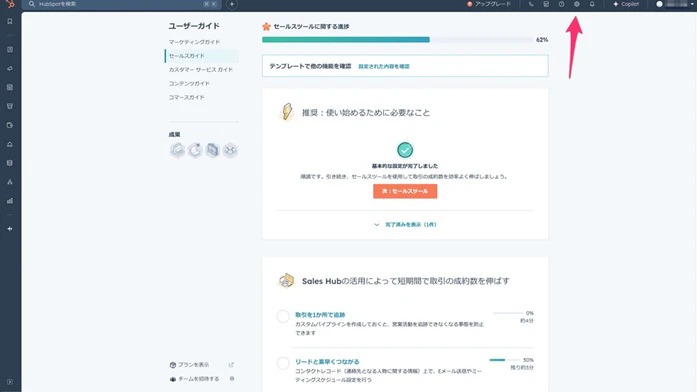
Task: Click the fourth achievement badge under 成果
Action: tap(230, 150)
